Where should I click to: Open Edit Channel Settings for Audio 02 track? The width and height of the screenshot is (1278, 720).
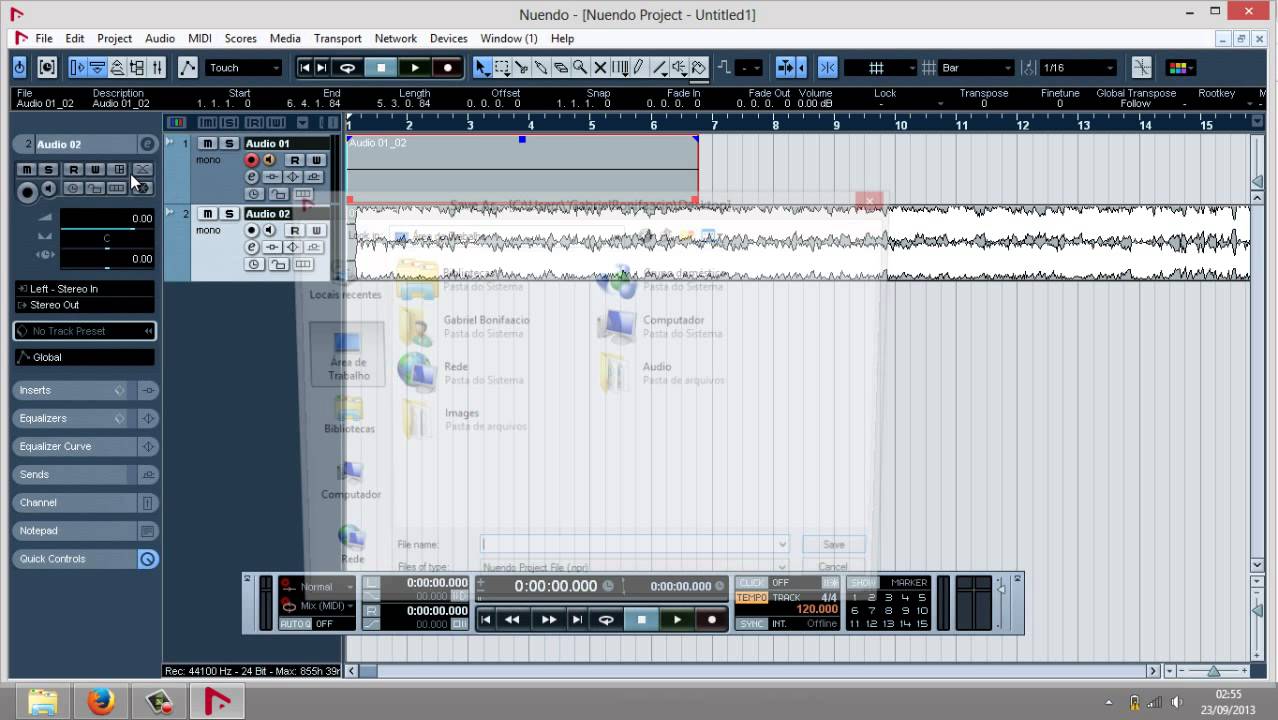click(252, 247)
